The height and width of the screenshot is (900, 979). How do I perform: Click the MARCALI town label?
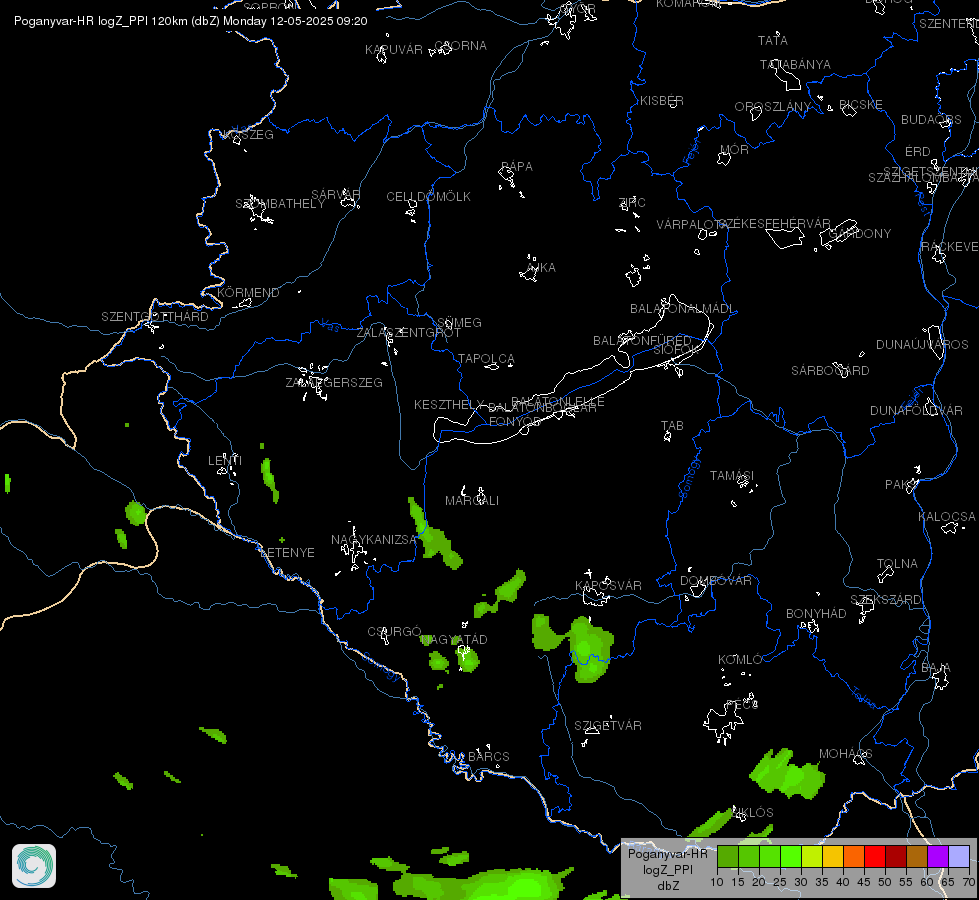(x=472, y=501)
